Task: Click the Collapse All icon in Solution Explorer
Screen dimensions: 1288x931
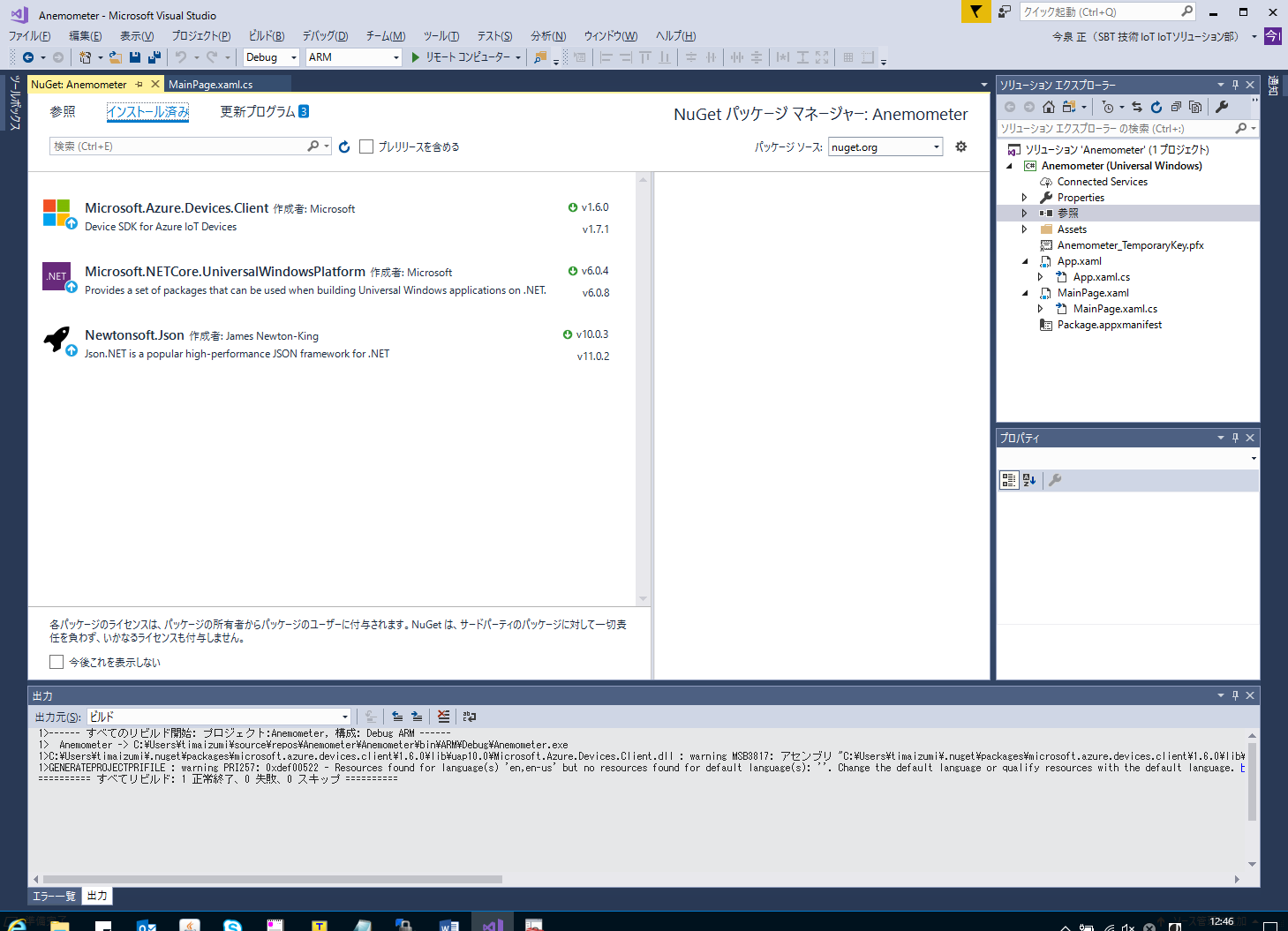Action: (x=1176, y=107)
